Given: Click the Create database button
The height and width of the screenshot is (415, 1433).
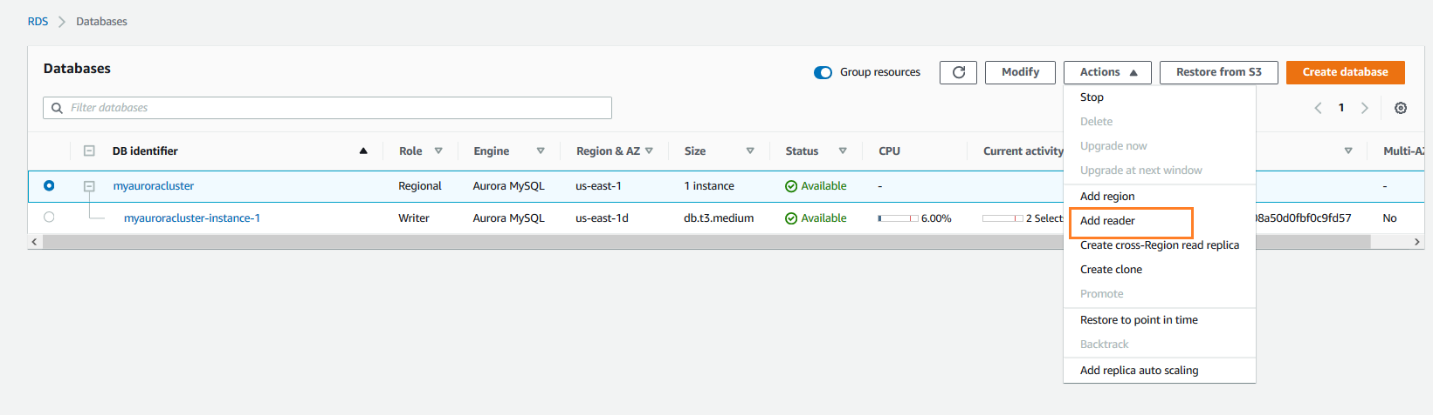Looking at the screenshot, I should 1345,72.
